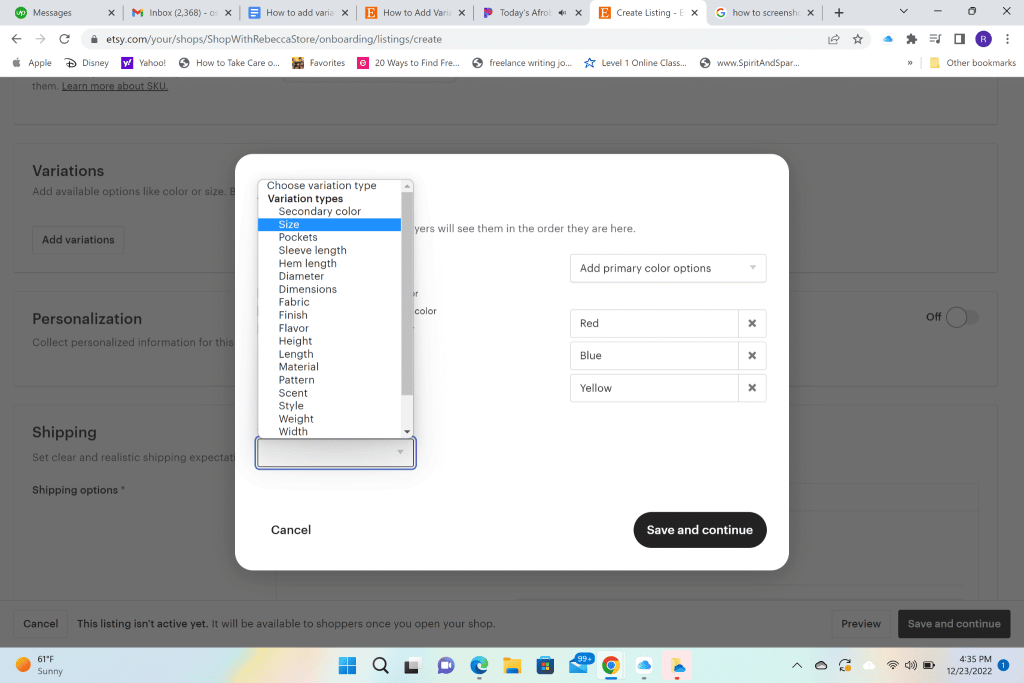Delete the Yellow color option
Image resolution: width=1024 pixels, height=683 pixels.
pyautogui.click(x=752, y=388)
